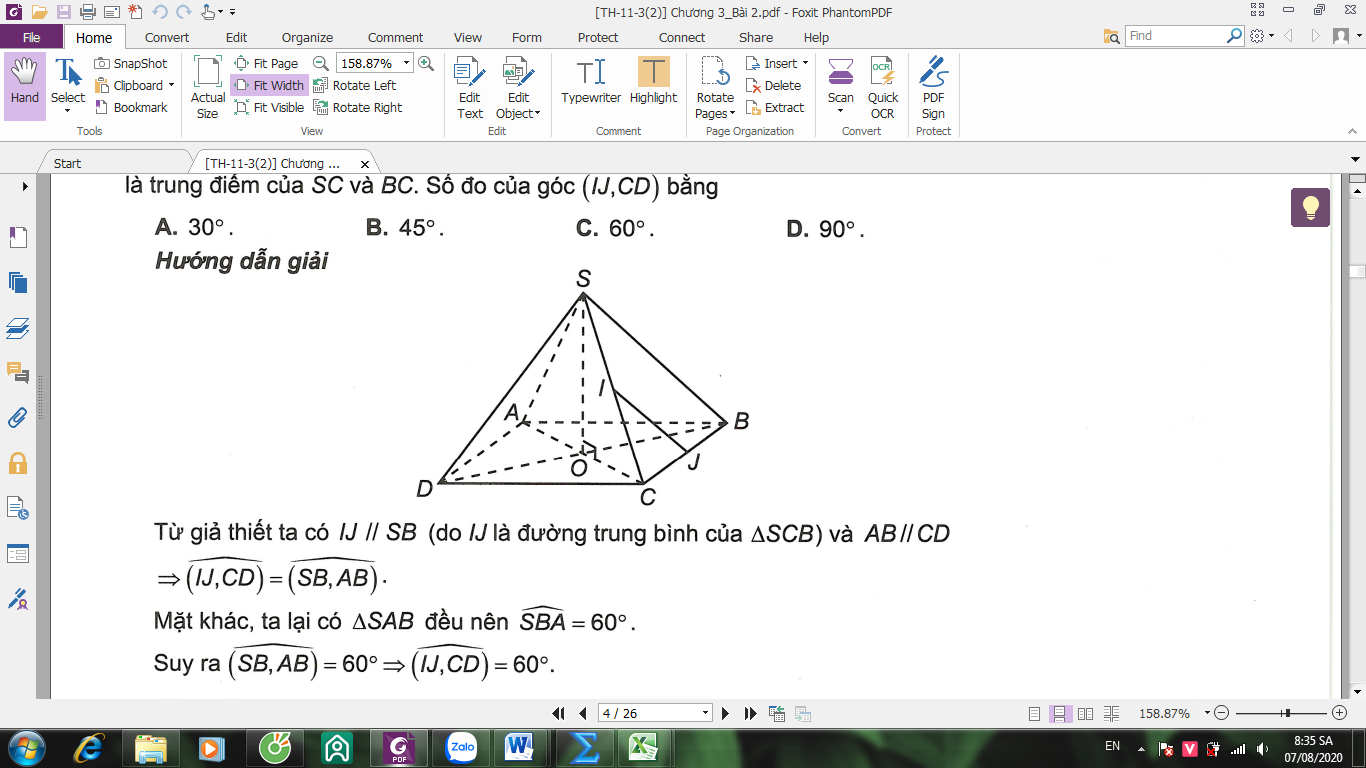Open the Comment ribbon tab

point(395,37)
